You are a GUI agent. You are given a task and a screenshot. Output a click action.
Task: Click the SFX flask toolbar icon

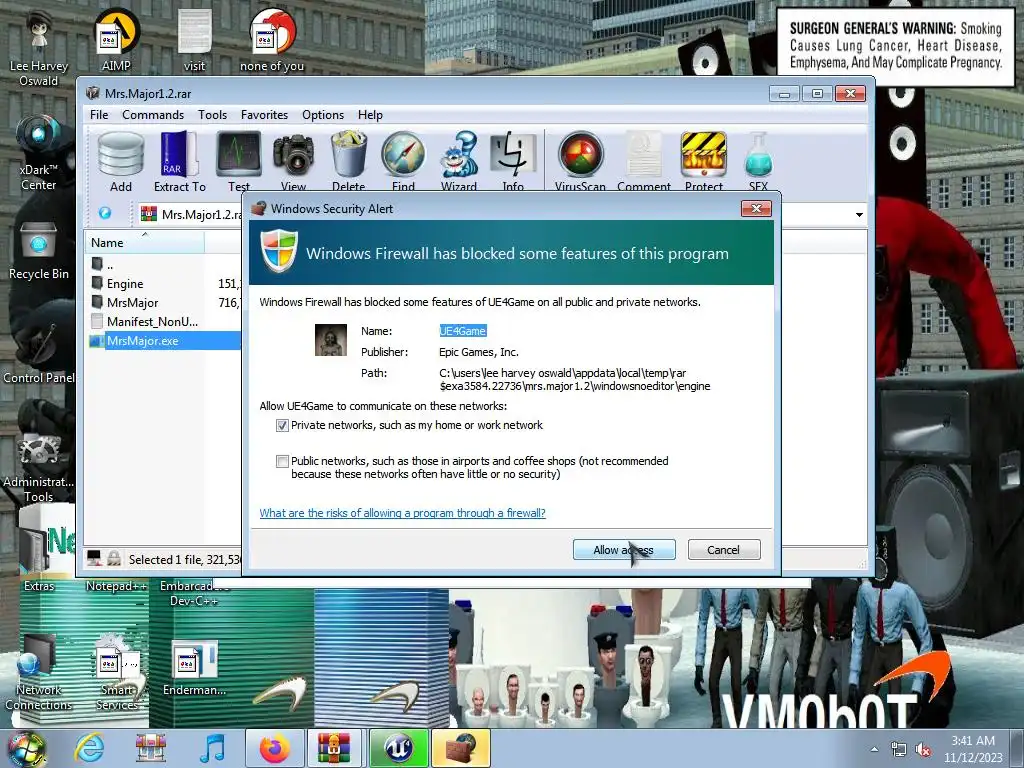[758, 162]
